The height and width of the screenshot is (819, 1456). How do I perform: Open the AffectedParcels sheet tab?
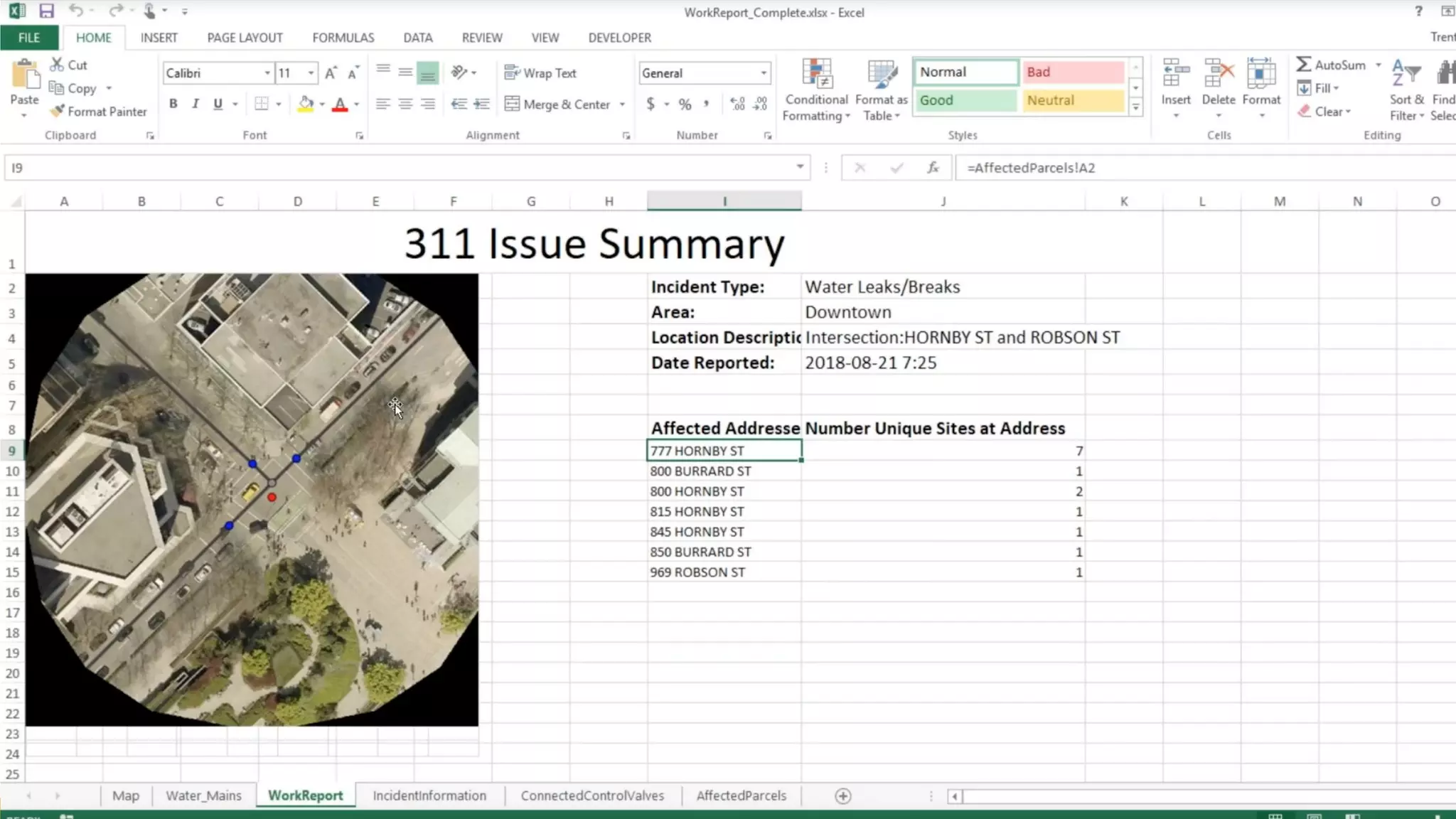pyautogui.click(x=741, y=796)
